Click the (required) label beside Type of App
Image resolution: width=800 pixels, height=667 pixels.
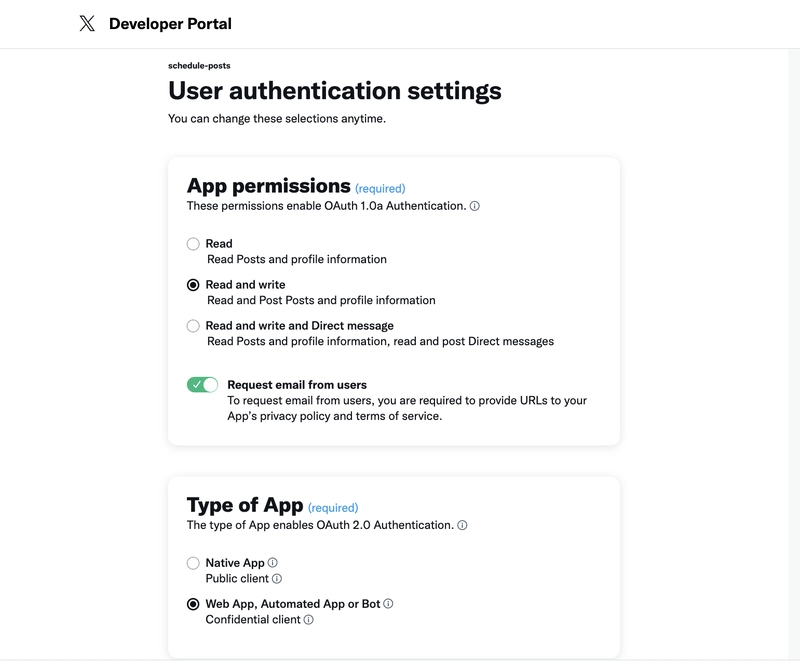pyautogui.click(x=333, y=508)
